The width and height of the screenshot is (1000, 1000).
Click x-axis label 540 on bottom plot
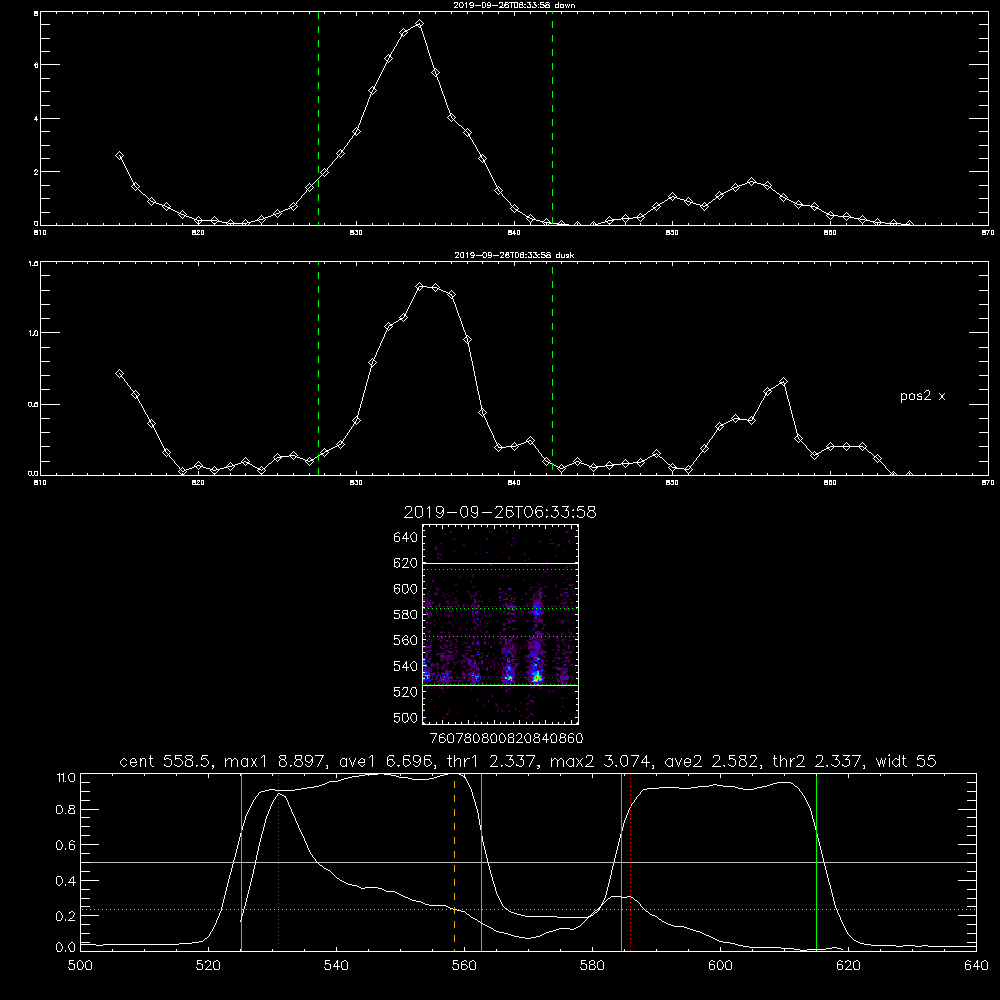(336, 966)
